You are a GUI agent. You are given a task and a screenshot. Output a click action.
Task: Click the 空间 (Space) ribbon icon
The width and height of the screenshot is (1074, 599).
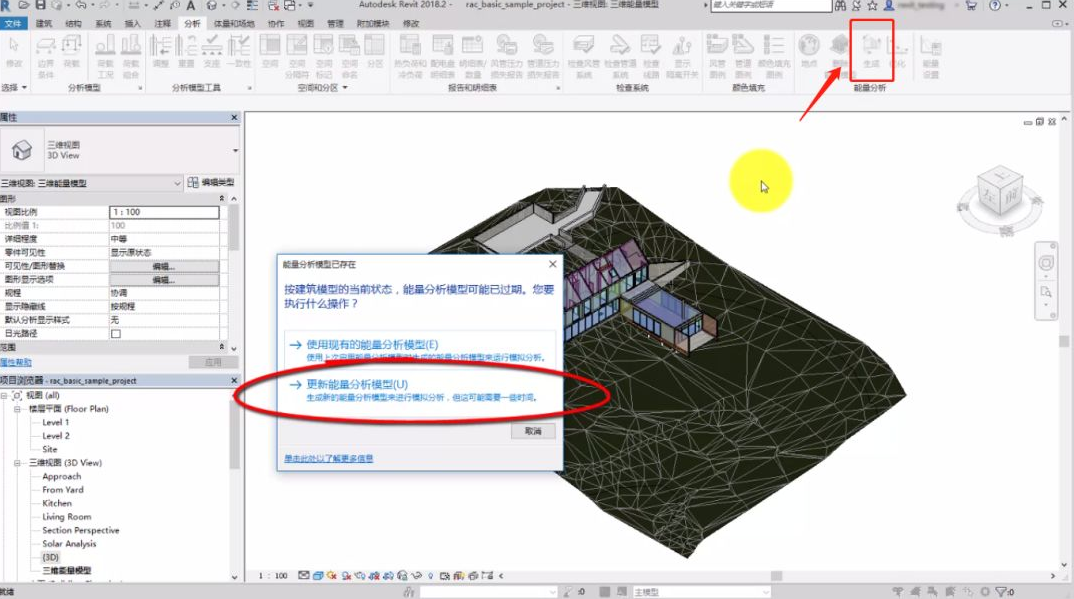(270, 51)
